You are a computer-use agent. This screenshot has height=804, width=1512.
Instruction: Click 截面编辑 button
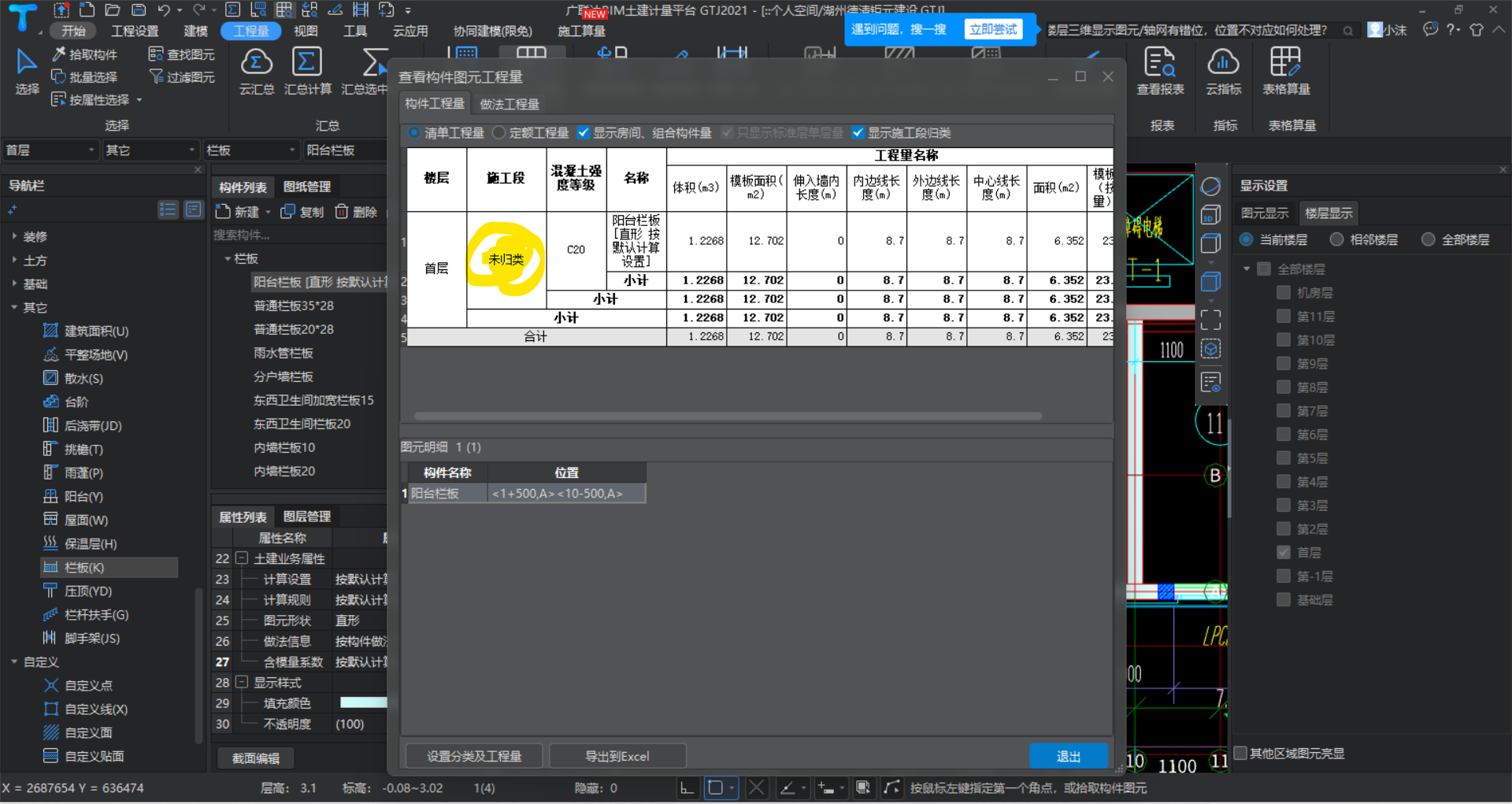256,758
